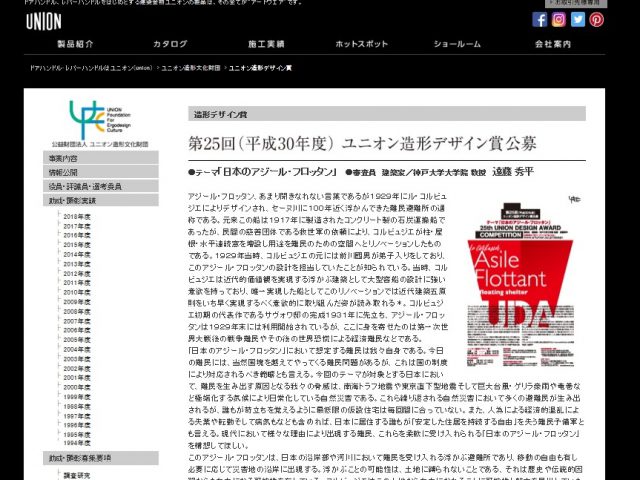
Task: Select 2013年度 in the sidebar
Action: (x=77, y=264)
